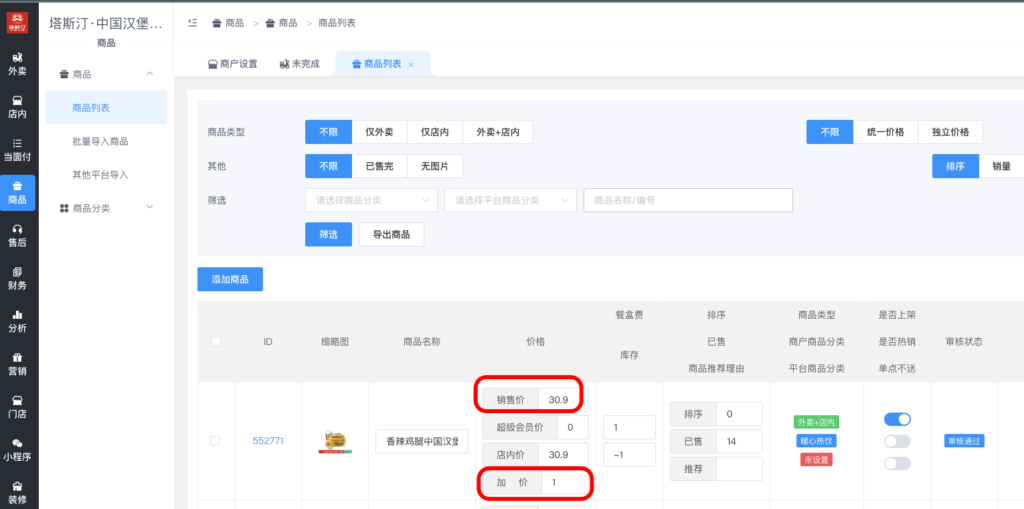The image size is (1024, 509).
Task: Click the 排序 button in sort options
Action: 955,166
